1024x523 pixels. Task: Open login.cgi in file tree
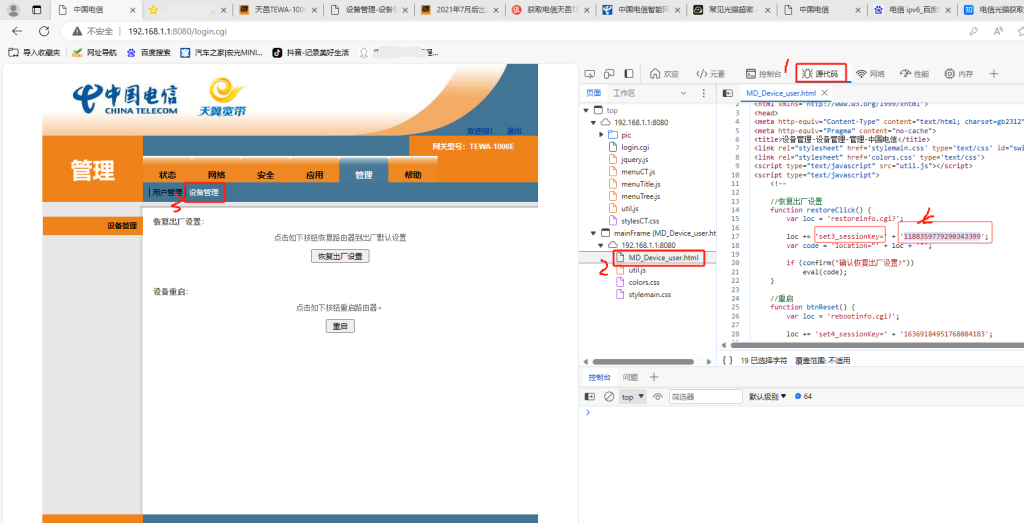pyautogui.click(x=634, y=147)
